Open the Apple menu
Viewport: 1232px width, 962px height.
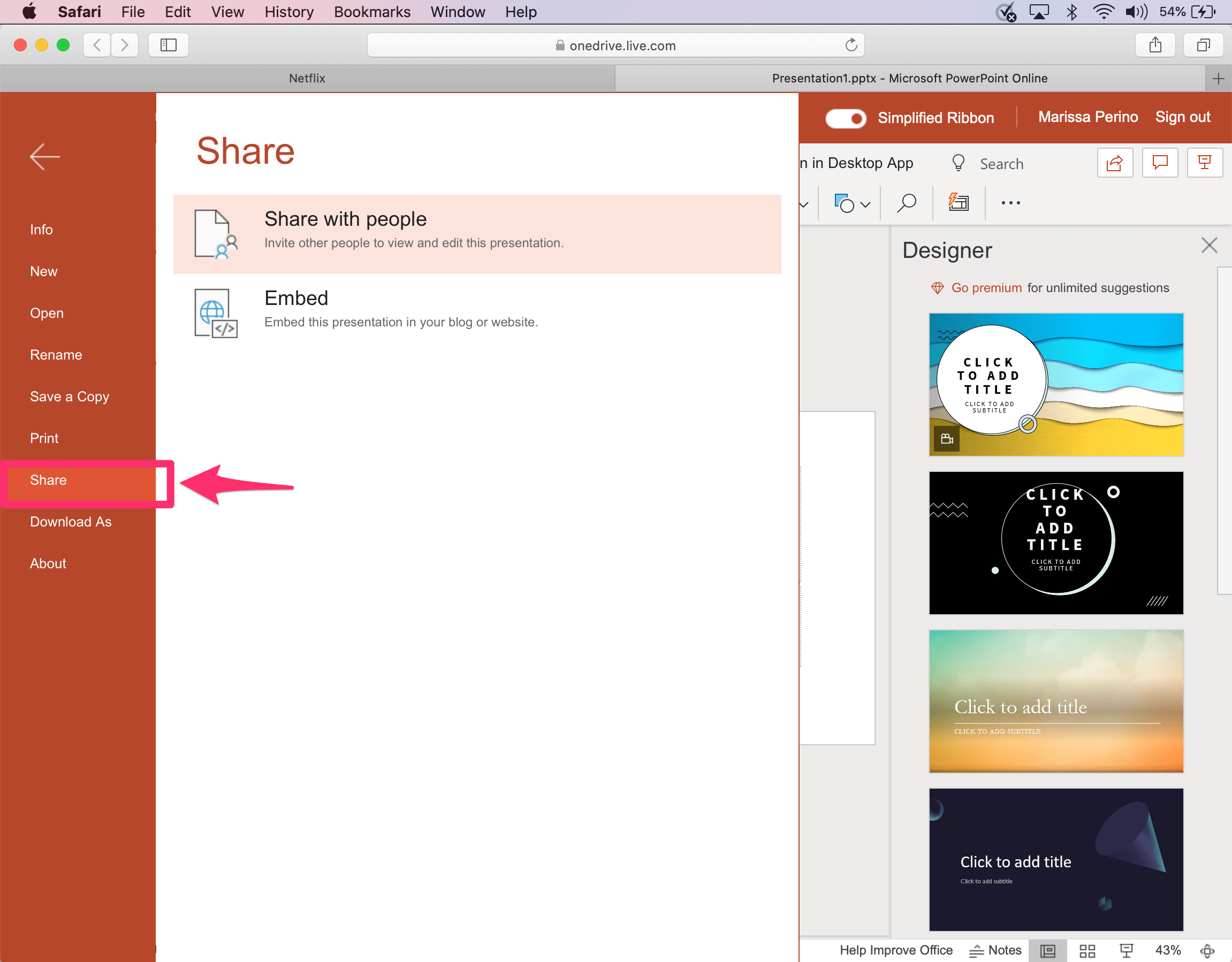tap(29, 12)
